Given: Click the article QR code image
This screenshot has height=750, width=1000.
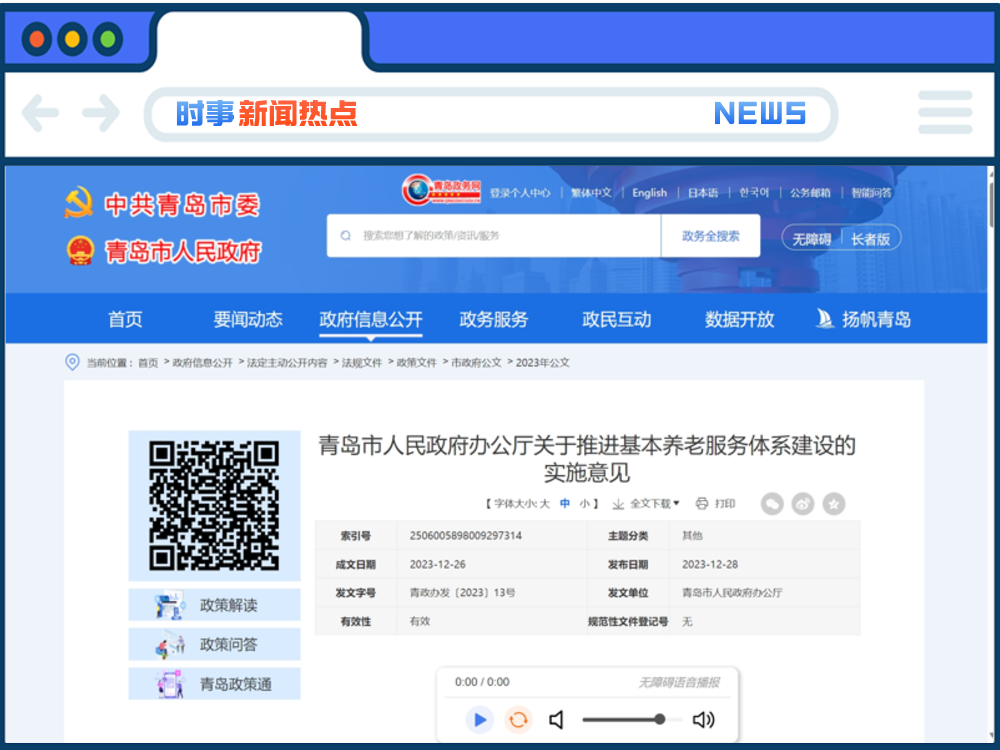Looking at the screenshot, I should tap(214, 503).
